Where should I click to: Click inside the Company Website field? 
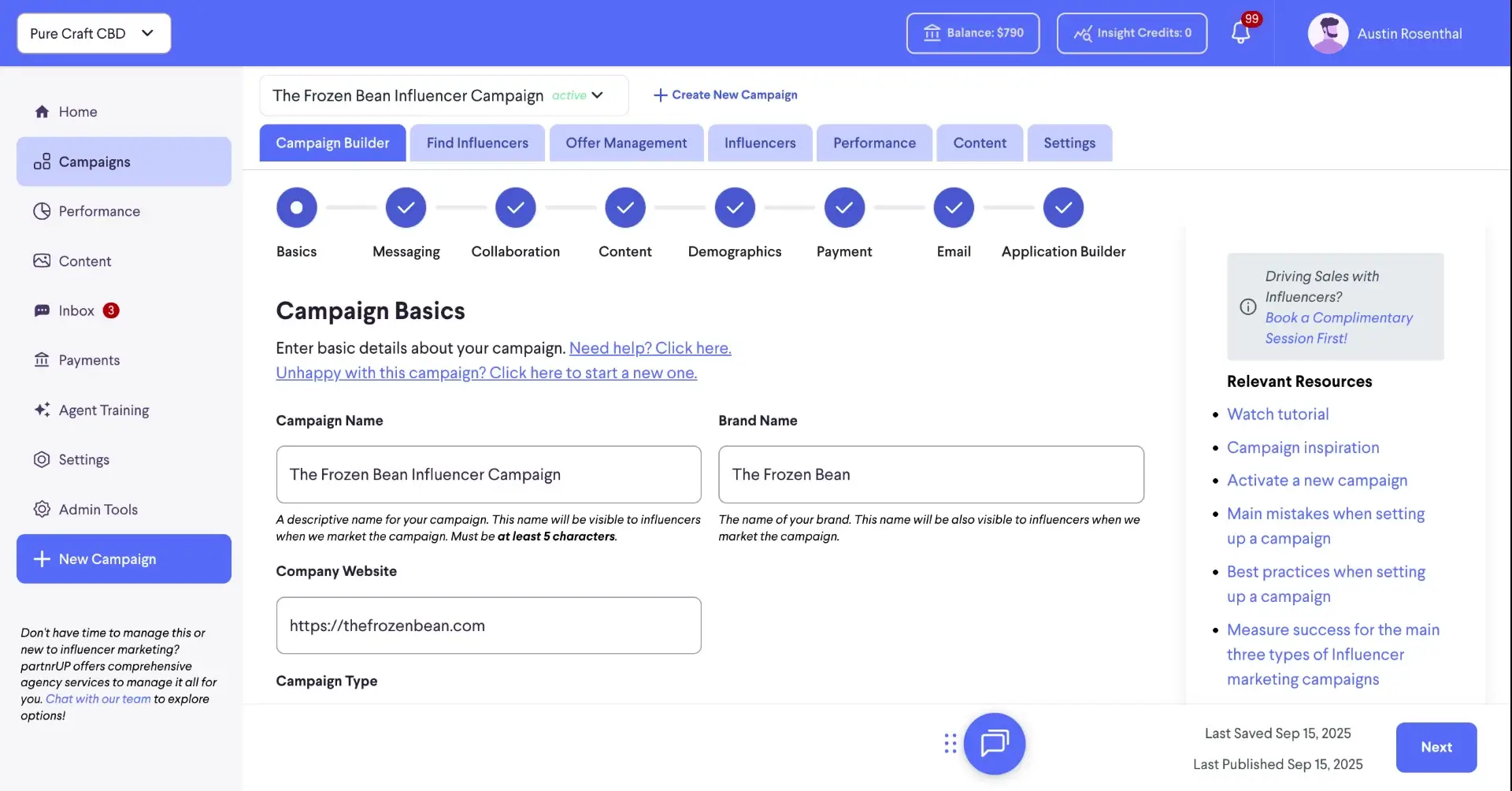coord(488,625)
